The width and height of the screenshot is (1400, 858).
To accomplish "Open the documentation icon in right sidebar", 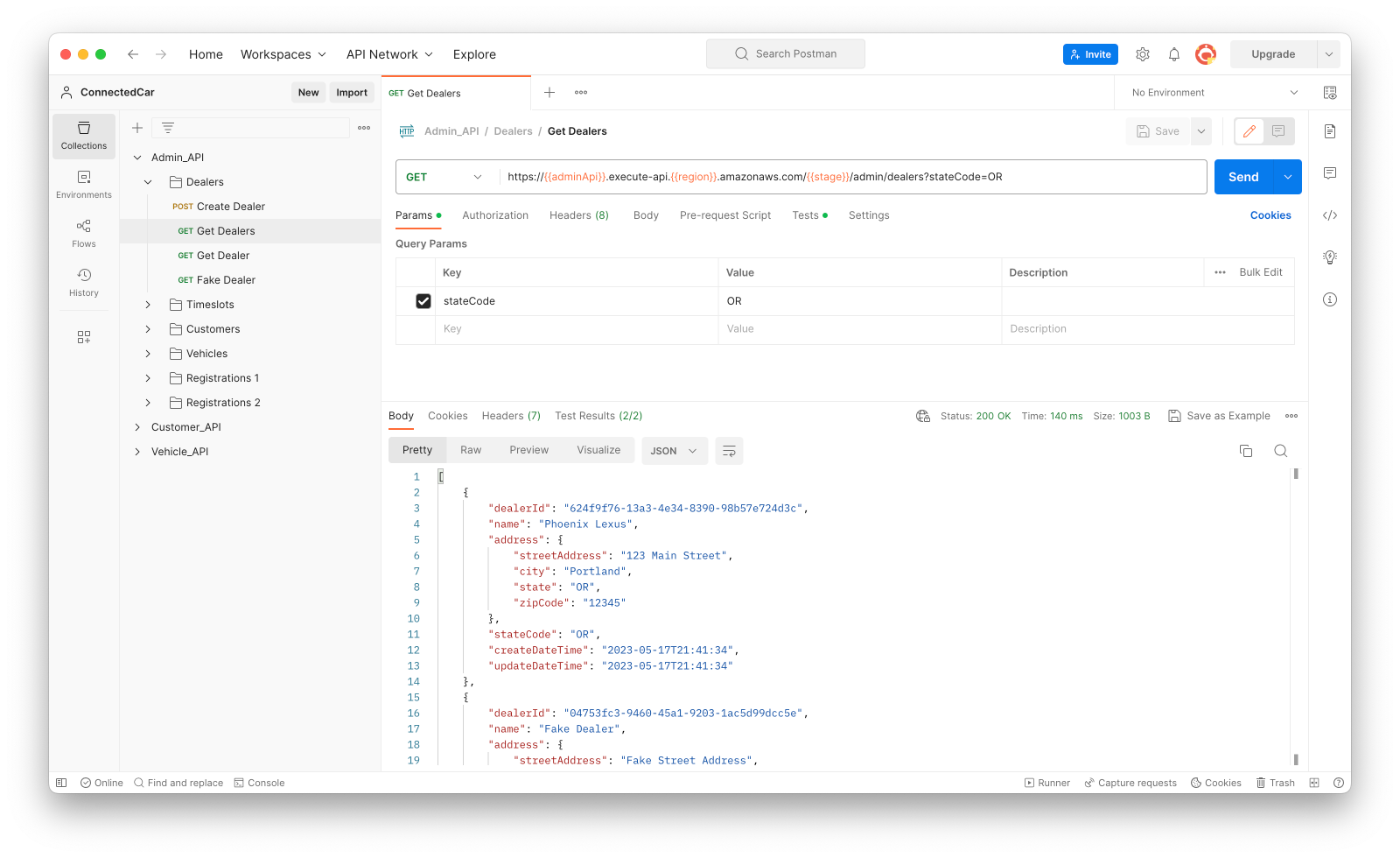I will tap(1330, 131).
